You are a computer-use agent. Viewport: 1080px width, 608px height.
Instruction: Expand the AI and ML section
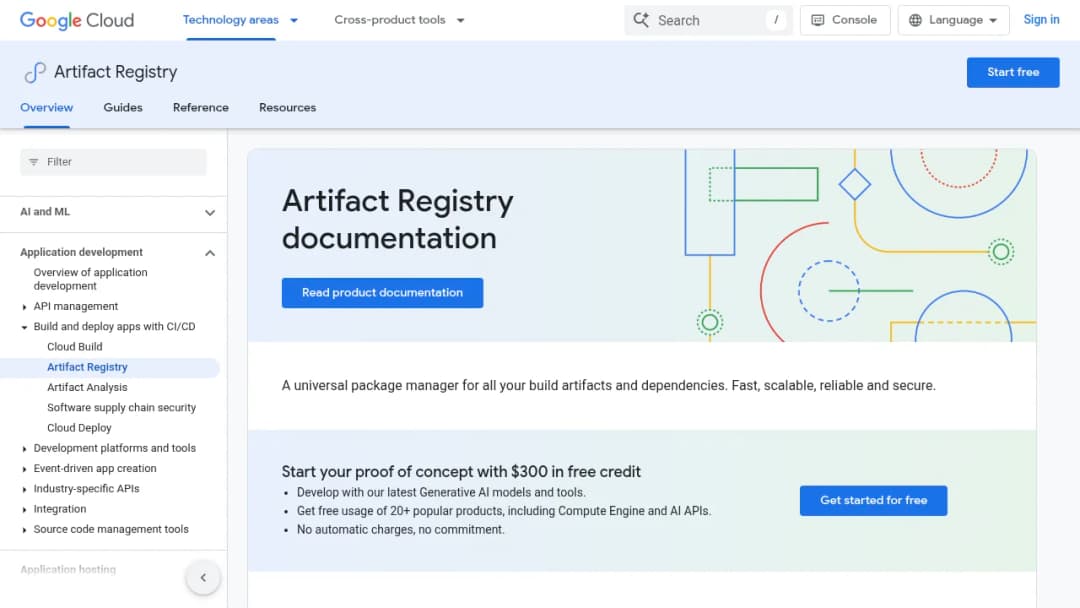coord(210,213)
